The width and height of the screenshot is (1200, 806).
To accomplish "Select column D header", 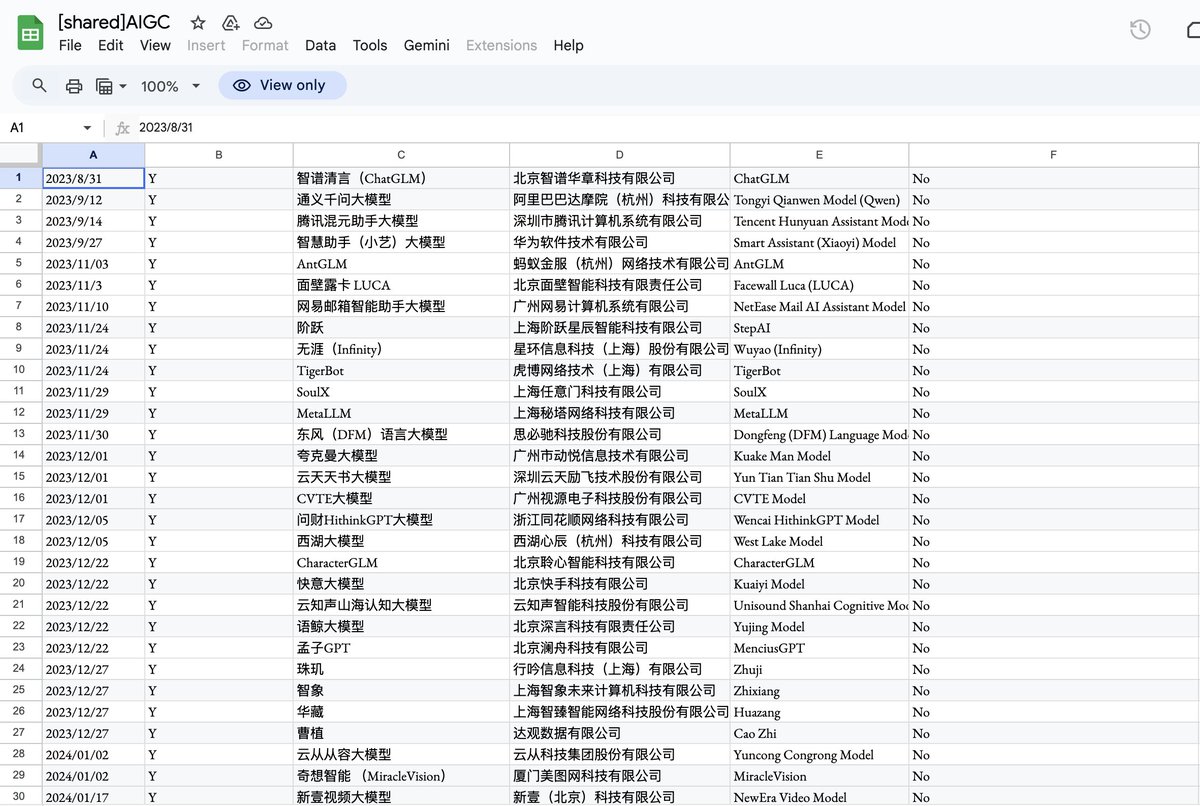I will coord(620,155).
